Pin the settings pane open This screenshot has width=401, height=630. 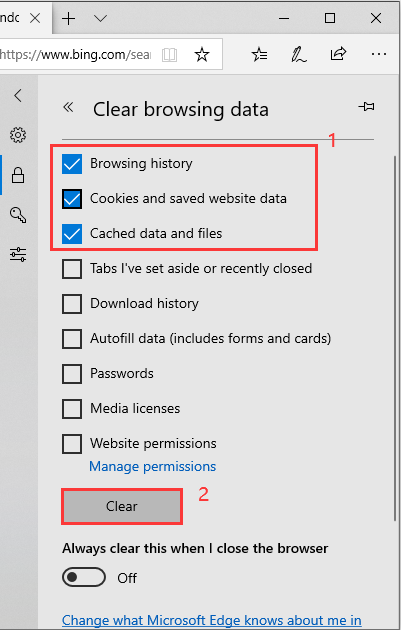[366, 106]
